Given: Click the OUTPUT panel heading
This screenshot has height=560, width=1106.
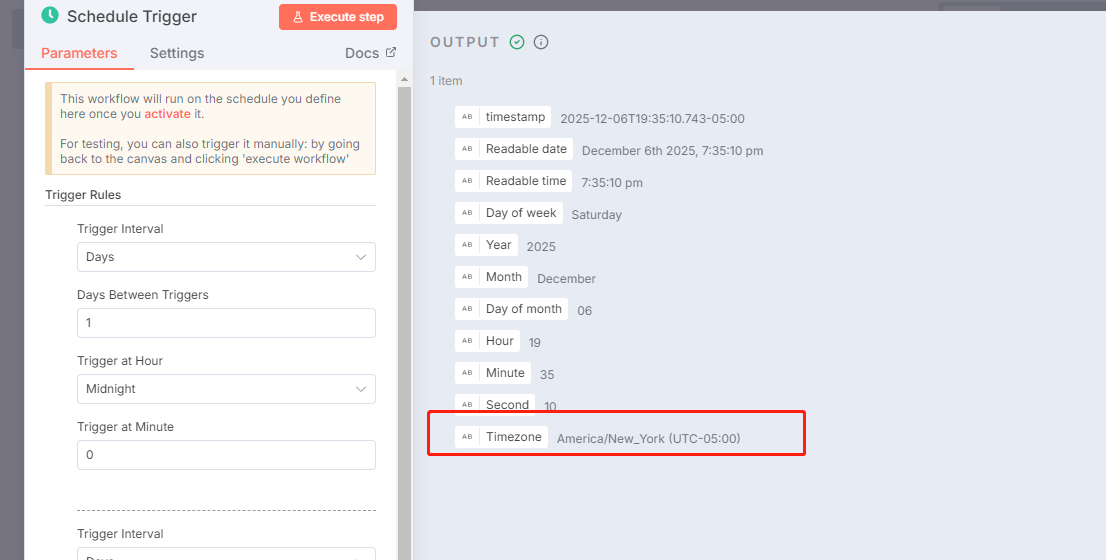Looking at the screenshot, I should (x=465, y=42).
